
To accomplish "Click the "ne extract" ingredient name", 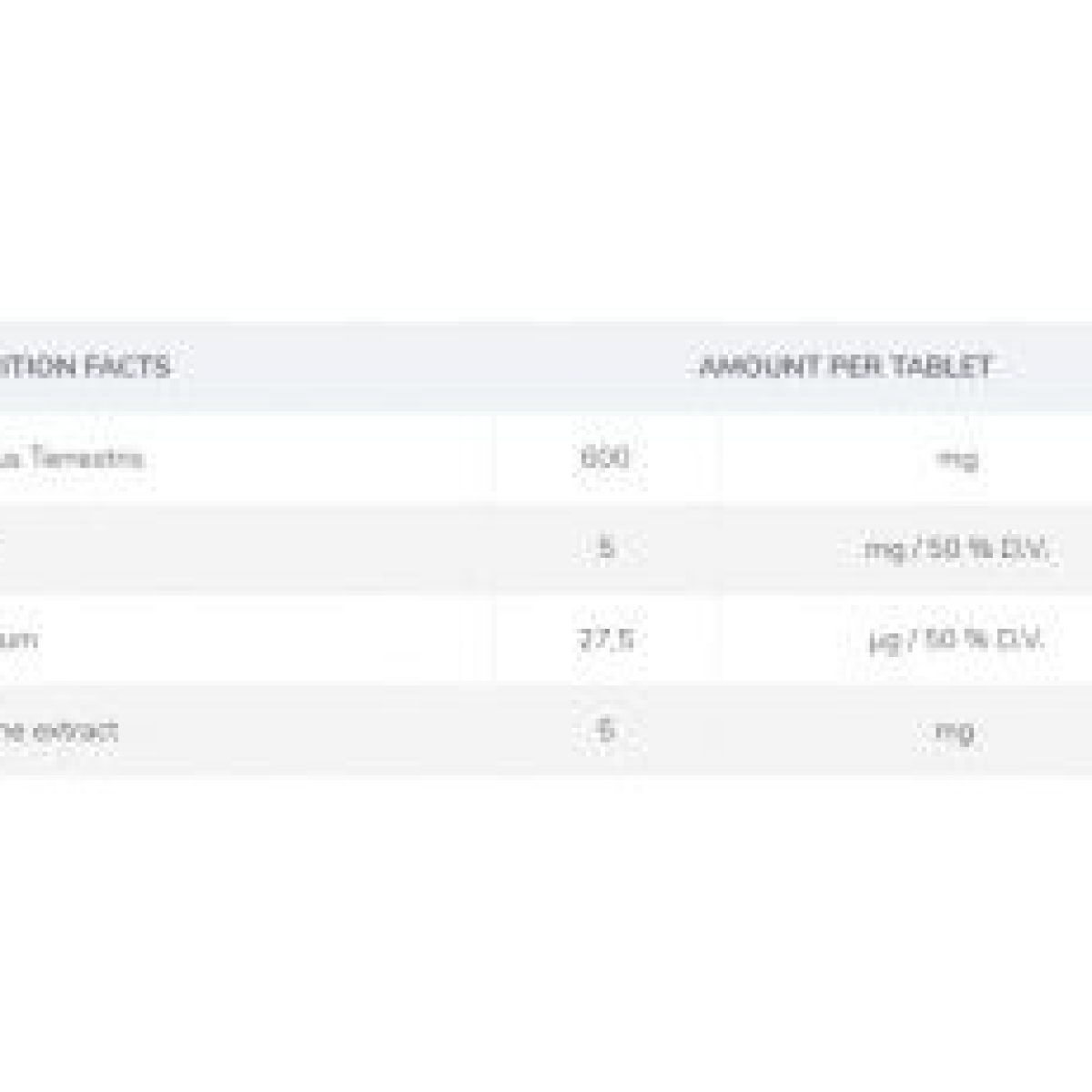I will coord(58,730).
